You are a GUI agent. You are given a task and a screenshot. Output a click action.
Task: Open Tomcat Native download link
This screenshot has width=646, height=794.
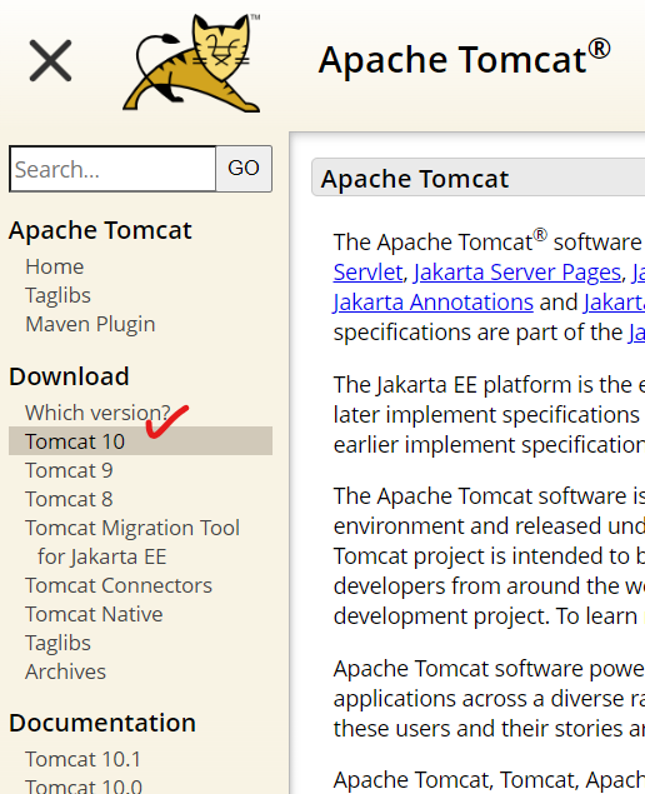[94, 615]
